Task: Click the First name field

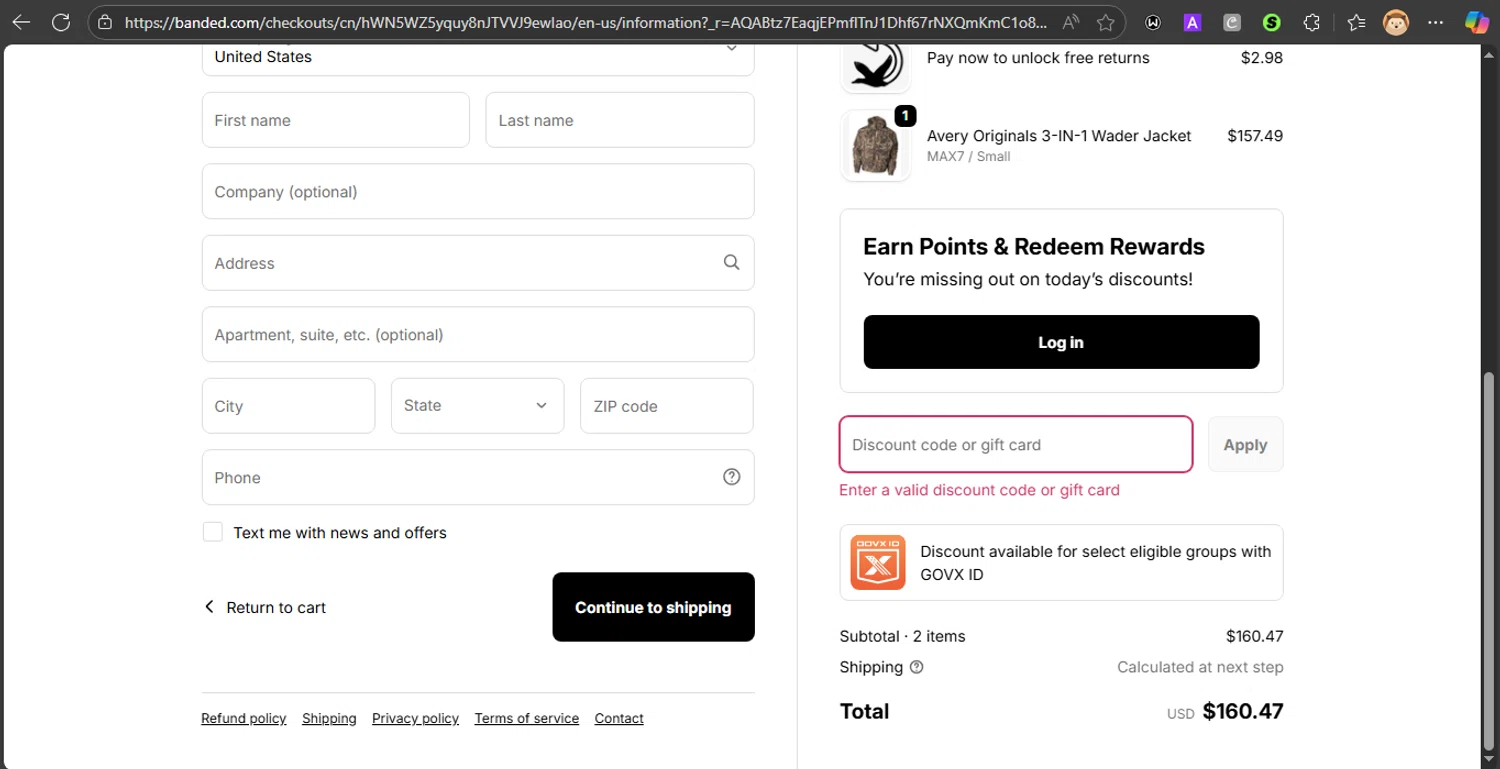Action: pos(336,120)
